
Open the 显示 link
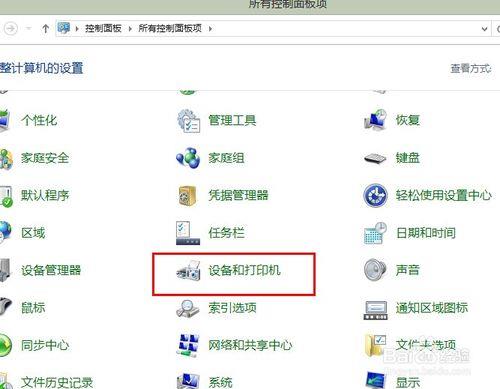click(x=407, y=382)
